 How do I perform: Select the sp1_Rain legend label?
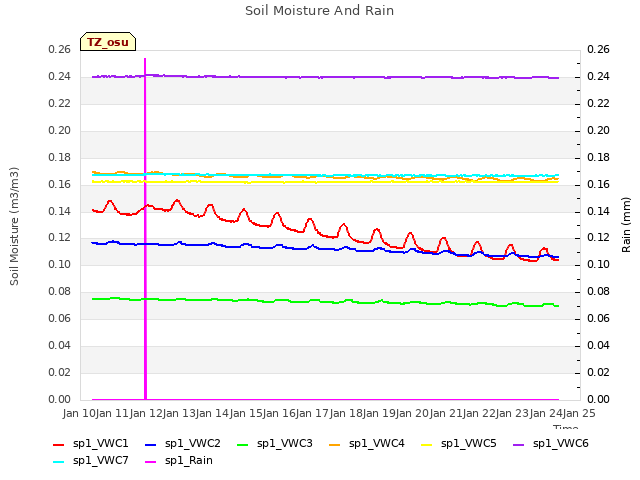click(x=189, y=461)
